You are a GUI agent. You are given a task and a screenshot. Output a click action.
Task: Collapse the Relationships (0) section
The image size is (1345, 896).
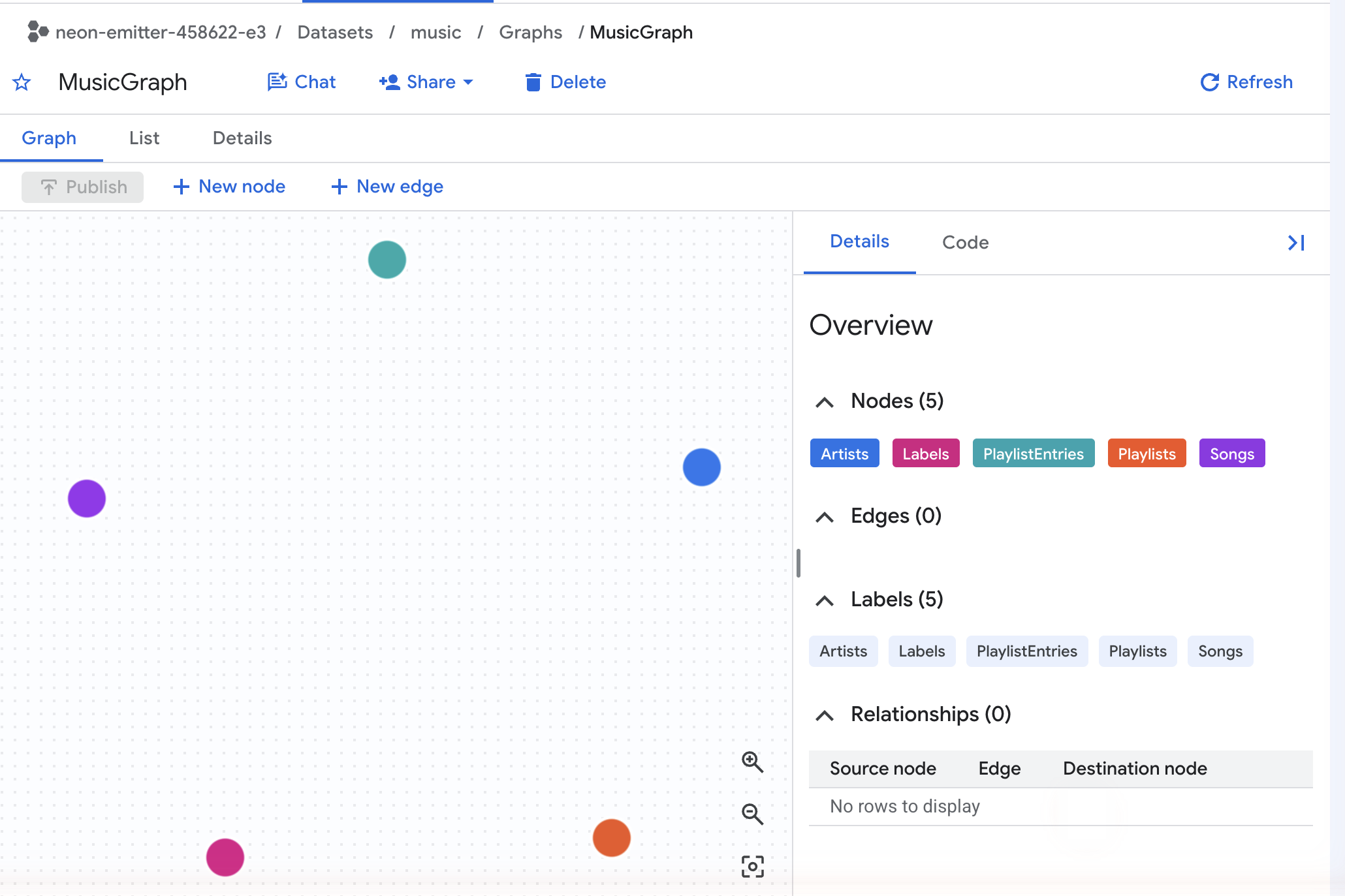point(825,715)
